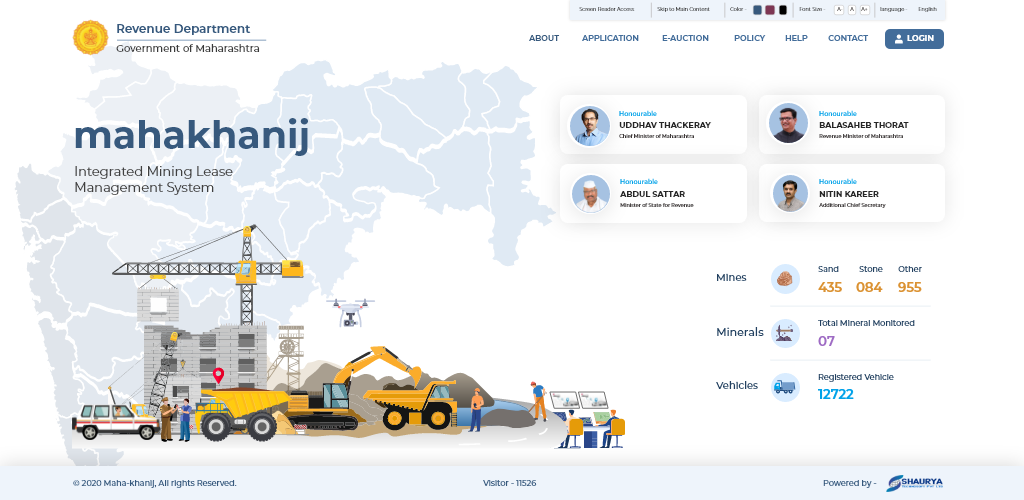The image size is (1024, 500).
Task: Select the black color theme swatch
Action: tap(783, 10)
